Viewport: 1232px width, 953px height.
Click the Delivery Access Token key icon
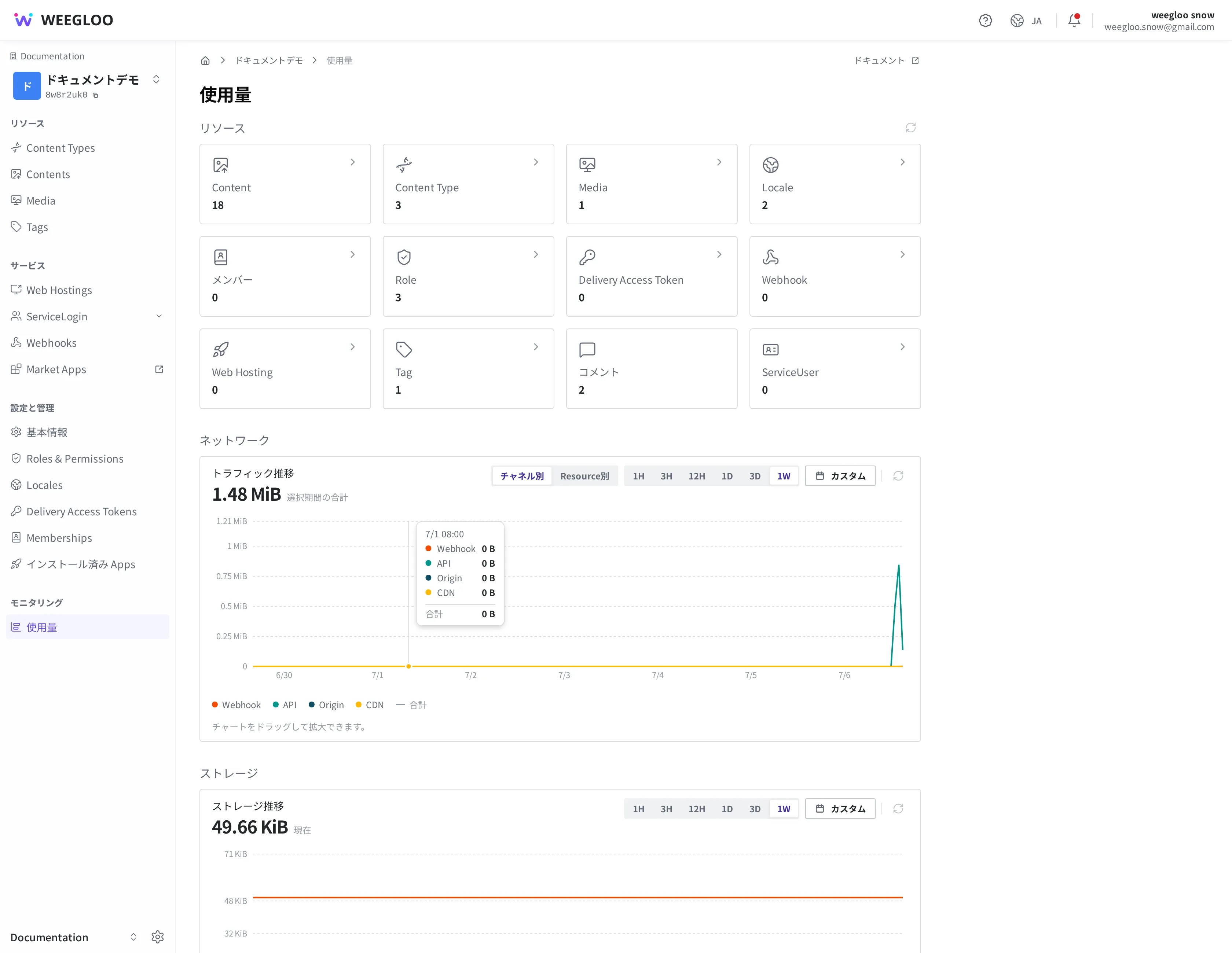[587, 257]
